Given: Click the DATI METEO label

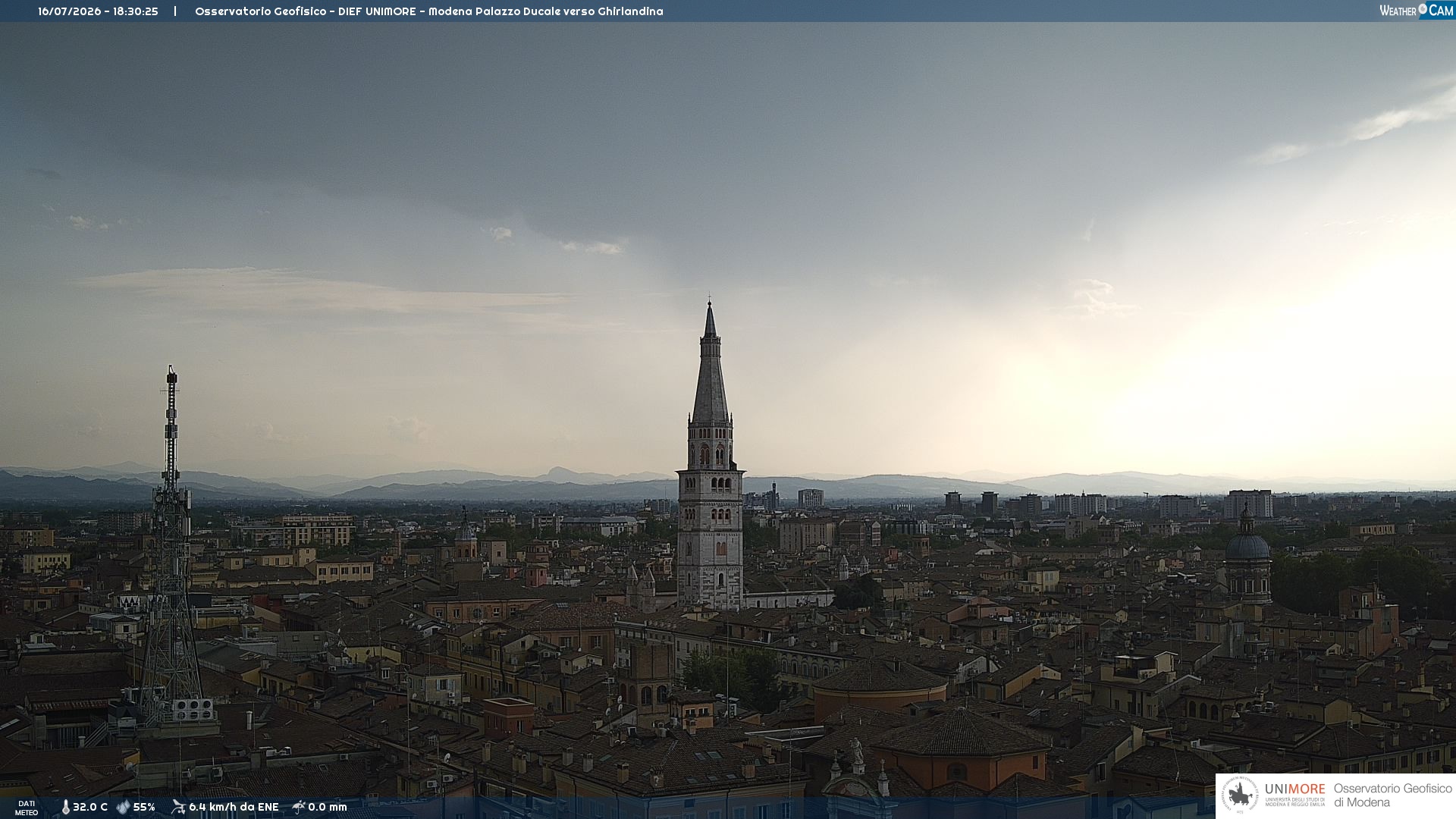Looking at the screenshot, I should (27, 808).
